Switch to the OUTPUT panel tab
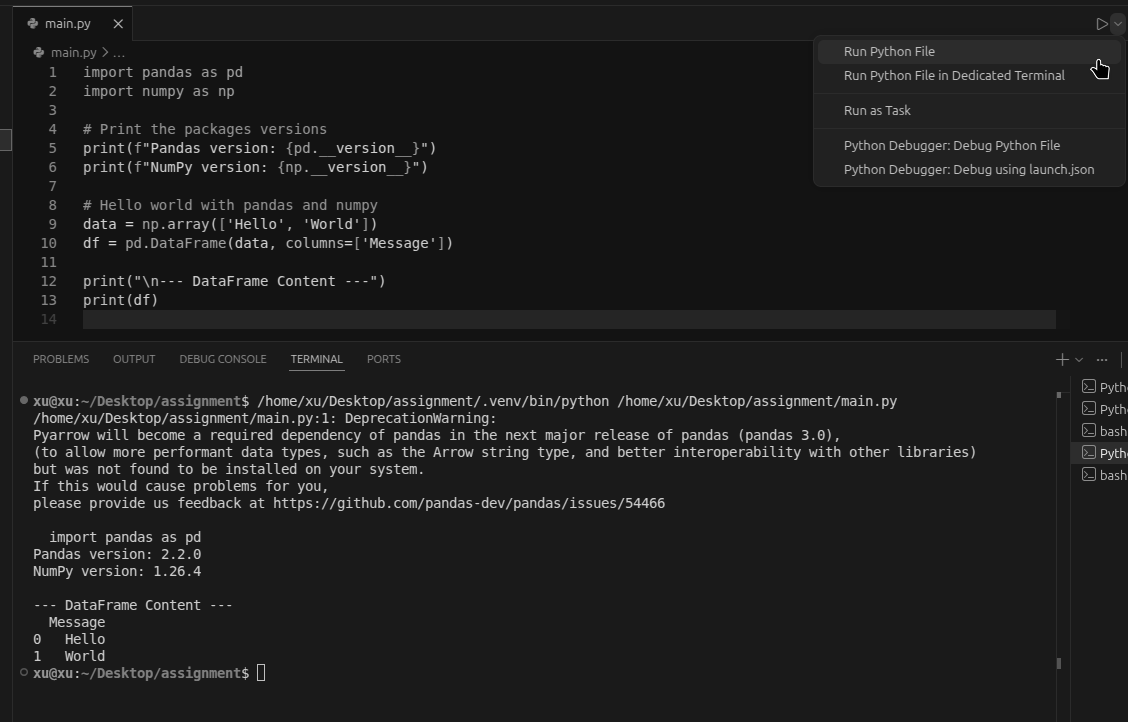 click(x=134, y=359)
